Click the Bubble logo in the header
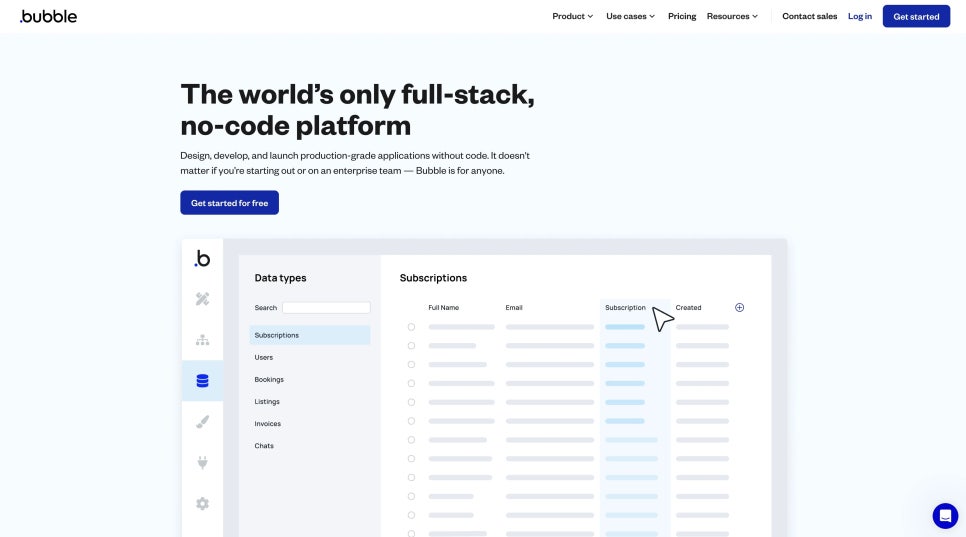The height and width of the screenshot is (537, 966). [x=48, y=16]
